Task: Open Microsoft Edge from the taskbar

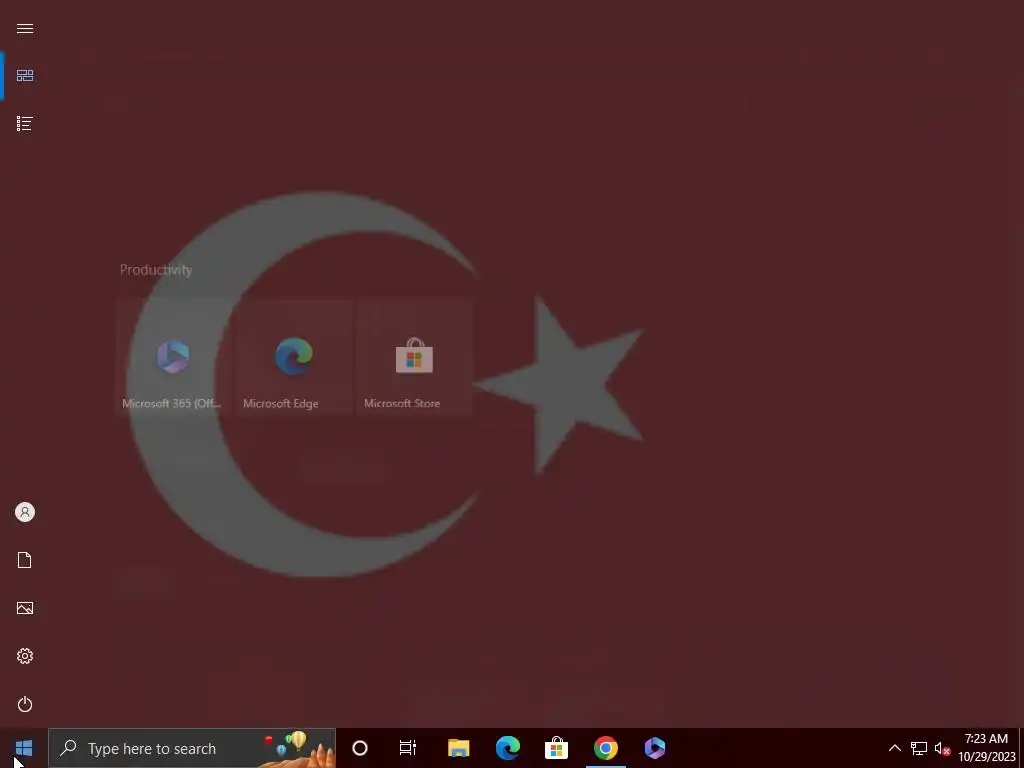Action: coord(507,748)
